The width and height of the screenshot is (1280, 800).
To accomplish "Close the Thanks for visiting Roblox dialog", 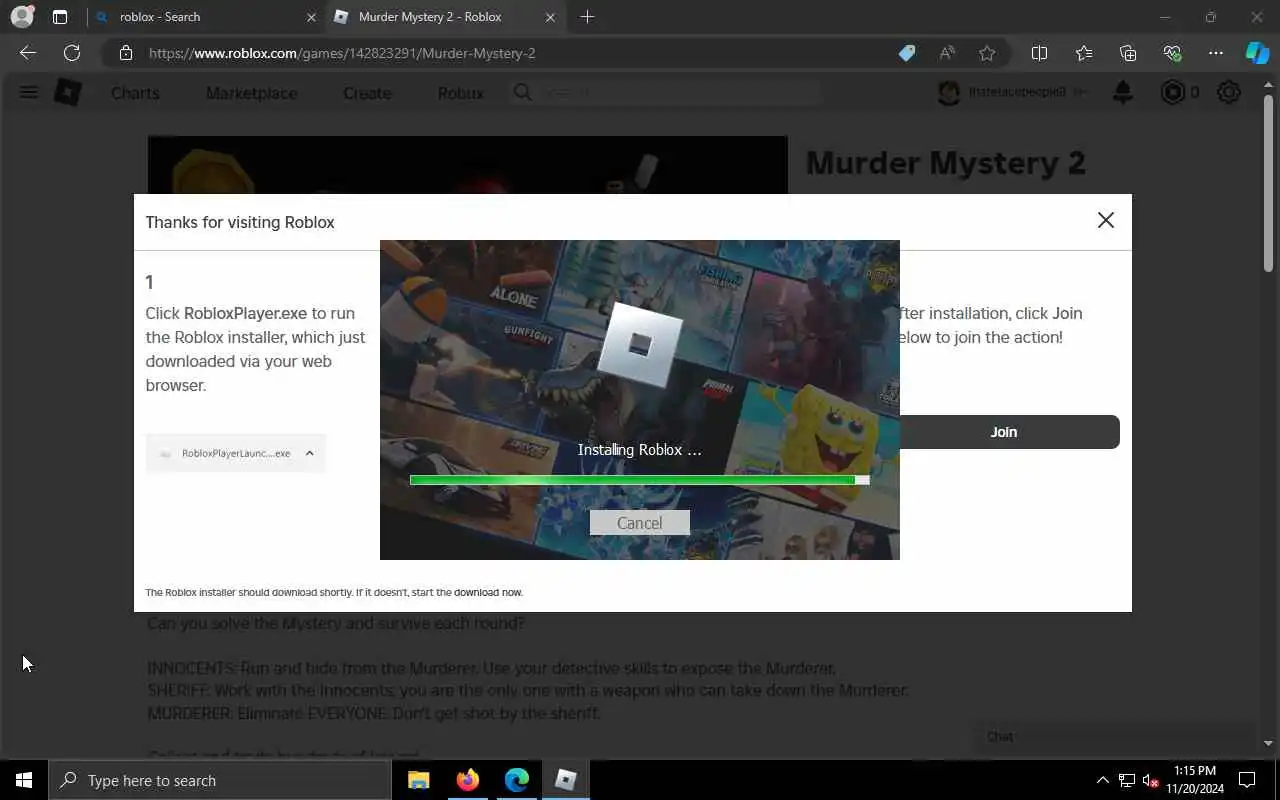I will (1105, 220).
